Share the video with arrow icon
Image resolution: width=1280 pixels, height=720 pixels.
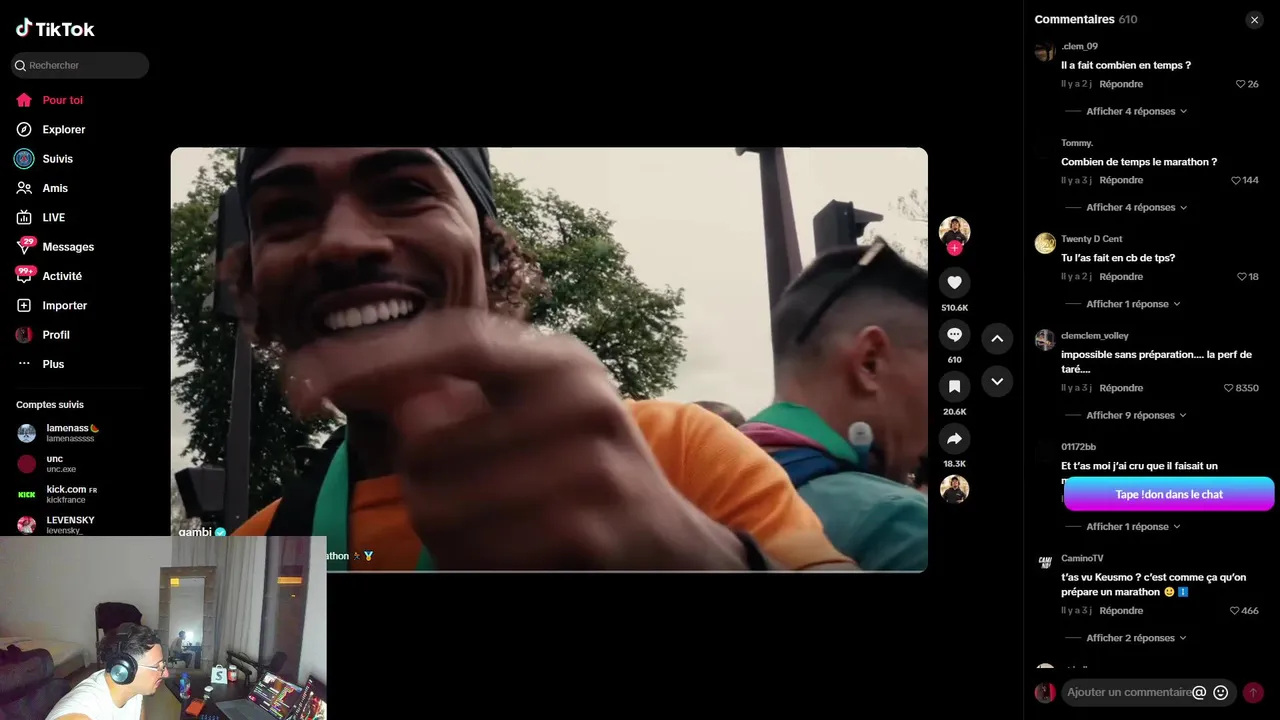tap(954, 438)
